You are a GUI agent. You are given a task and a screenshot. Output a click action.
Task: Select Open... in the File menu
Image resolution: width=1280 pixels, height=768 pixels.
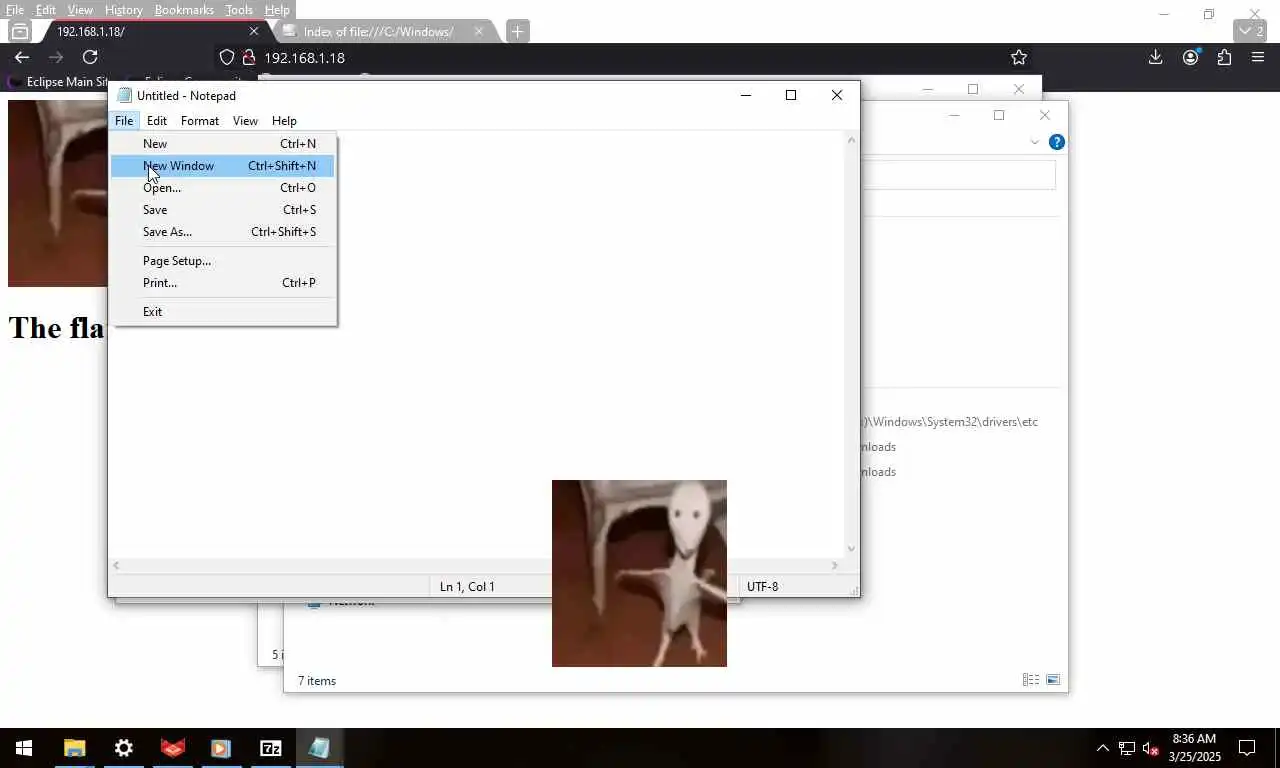(222, 188)
